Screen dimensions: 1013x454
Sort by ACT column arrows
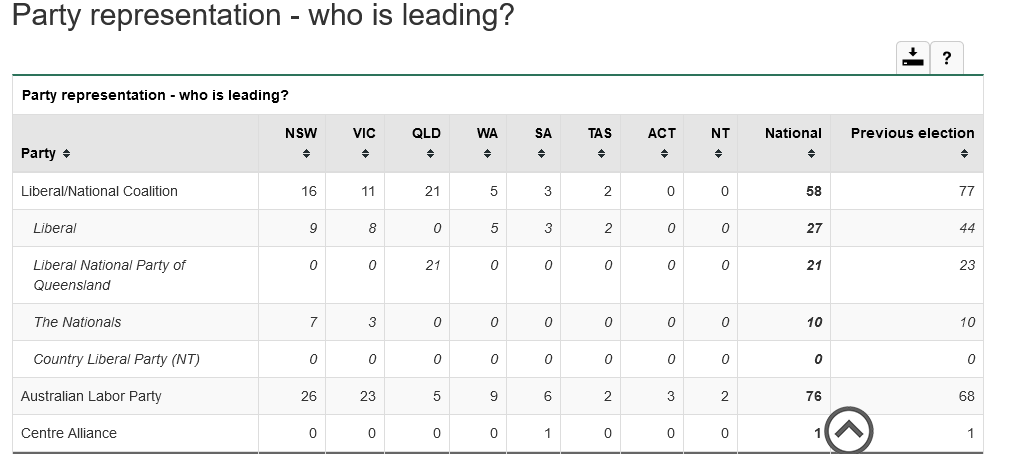click(664, 153)
